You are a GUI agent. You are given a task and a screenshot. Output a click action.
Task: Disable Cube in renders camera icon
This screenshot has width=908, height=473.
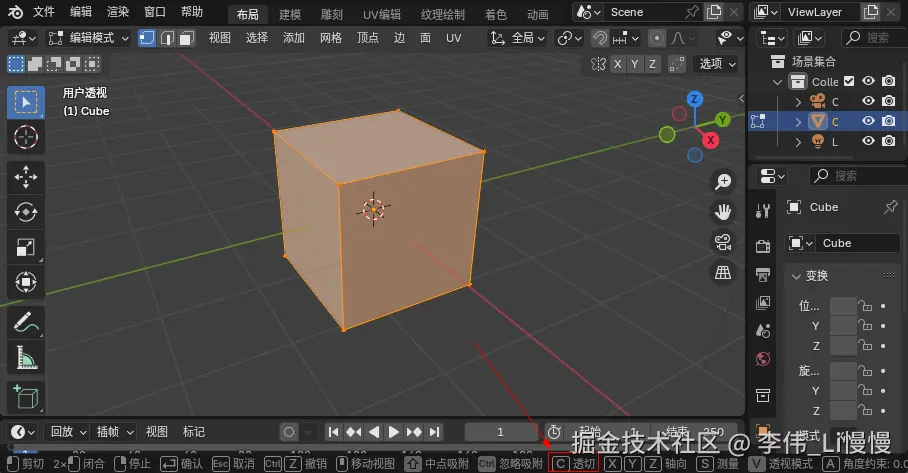pos(888,121)
